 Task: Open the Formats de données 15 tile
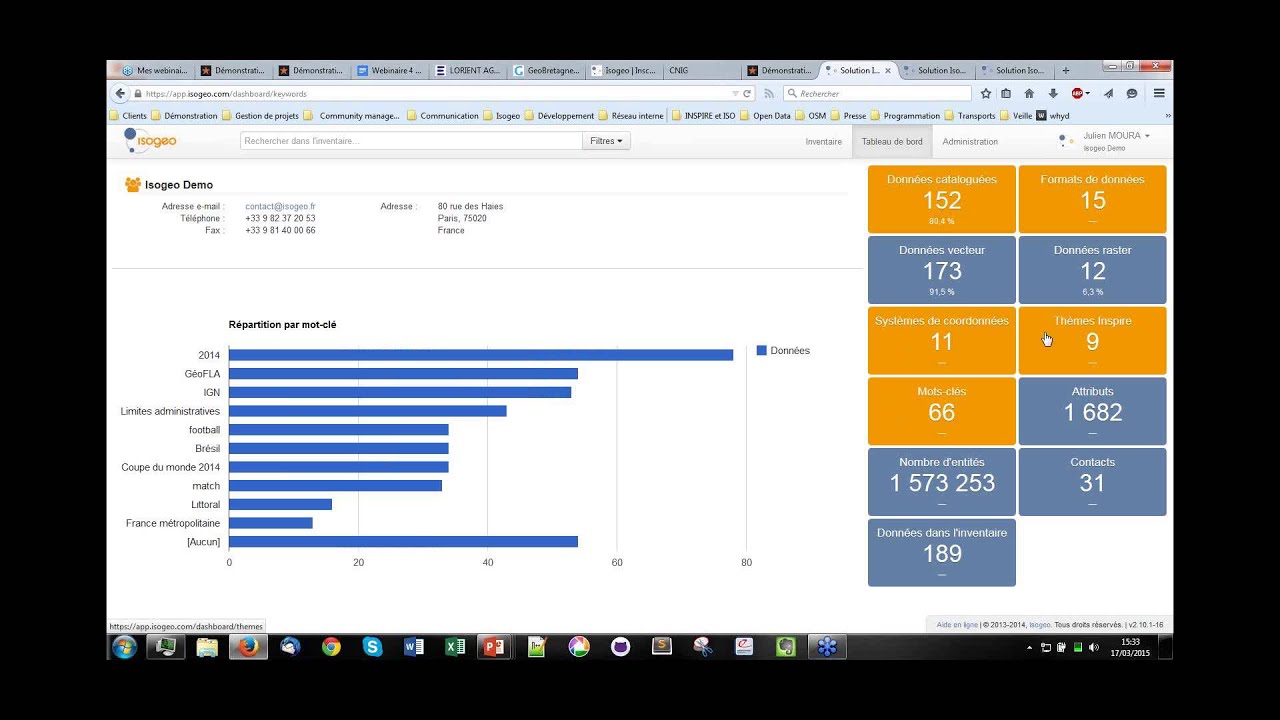click(1092, 199)
